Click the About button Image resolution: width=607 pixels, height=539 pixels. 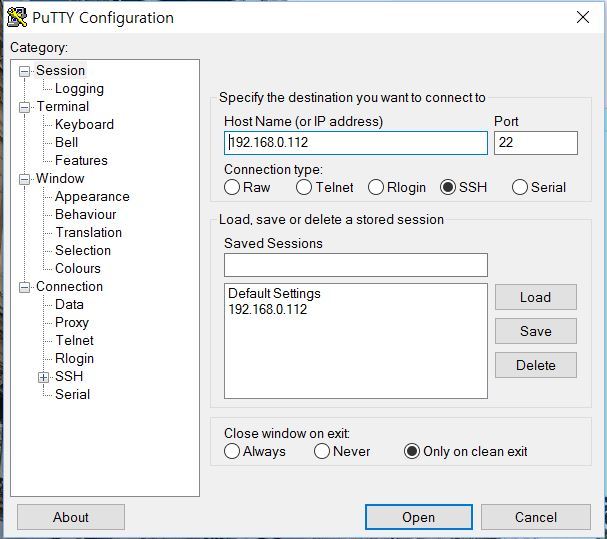pos(71,517)
